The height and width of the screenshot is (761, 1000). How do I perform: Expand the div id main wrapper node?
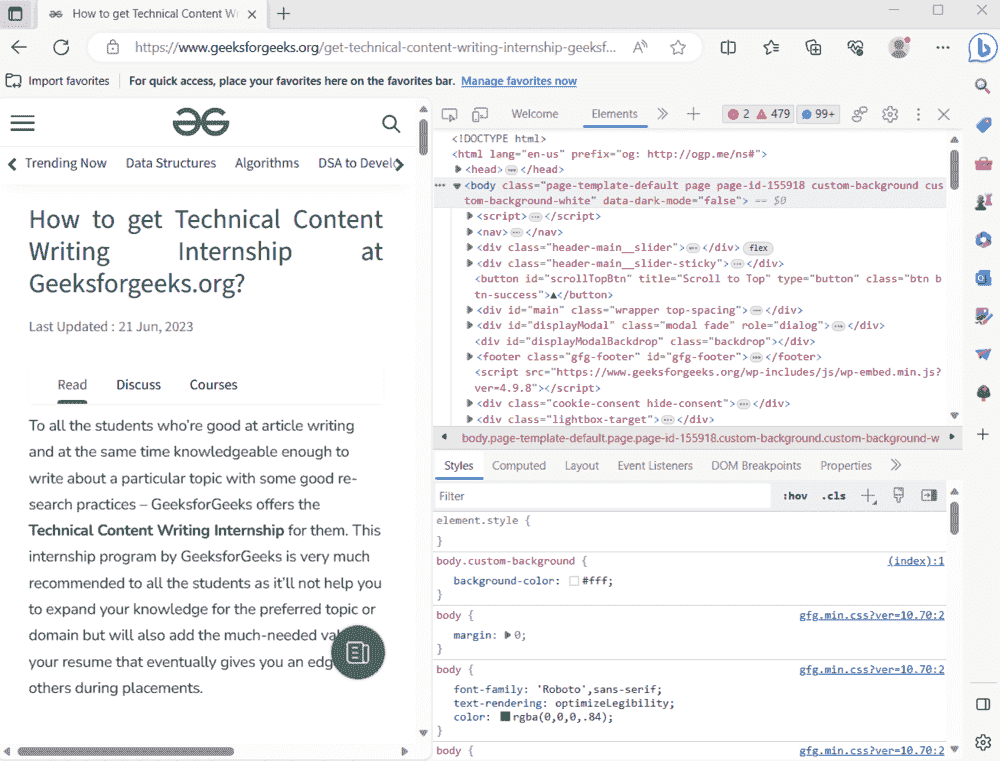(x=469, y=310)
